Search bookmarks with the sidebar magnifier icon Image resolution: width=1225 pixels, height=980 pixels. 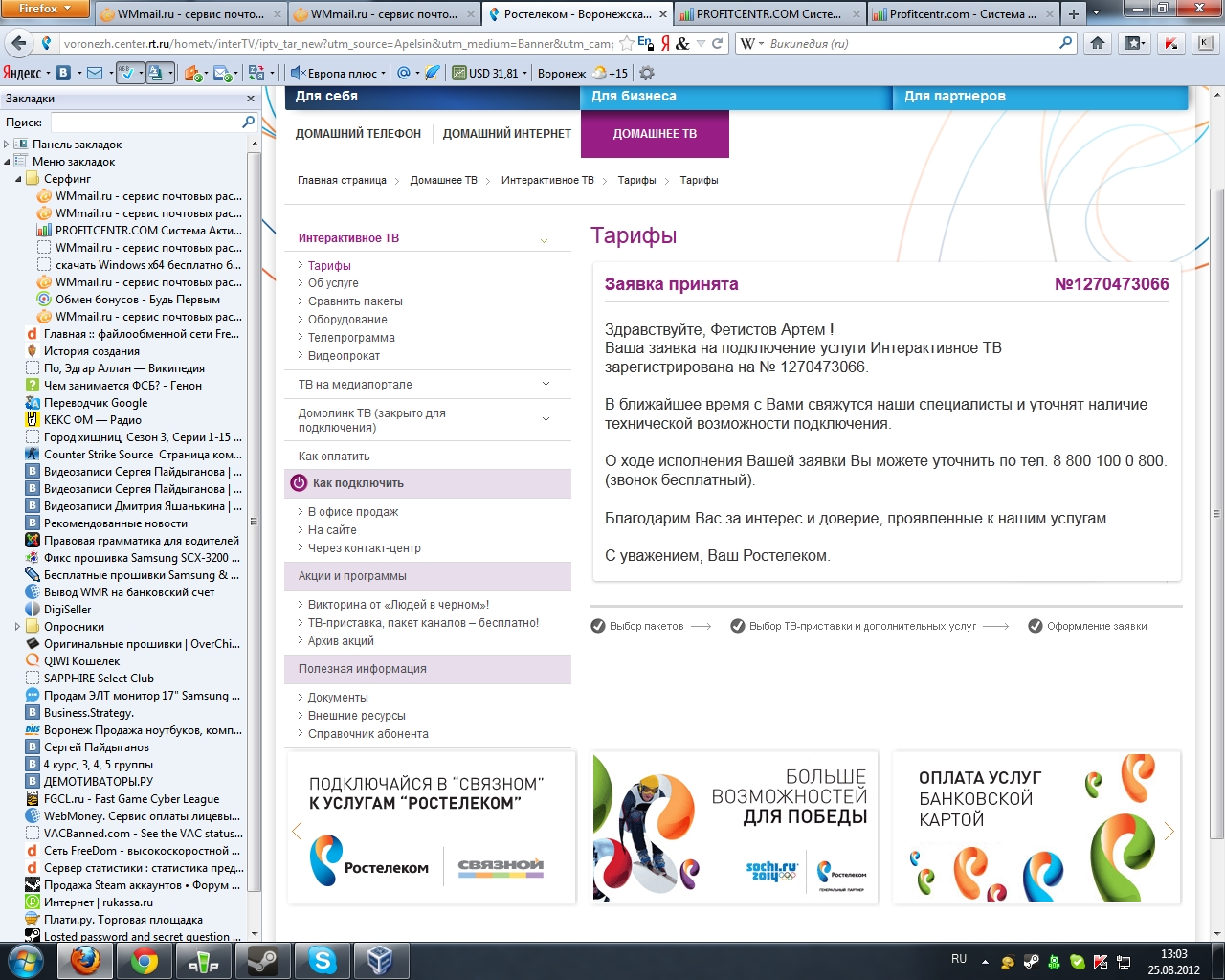click(x=249, y=122)
